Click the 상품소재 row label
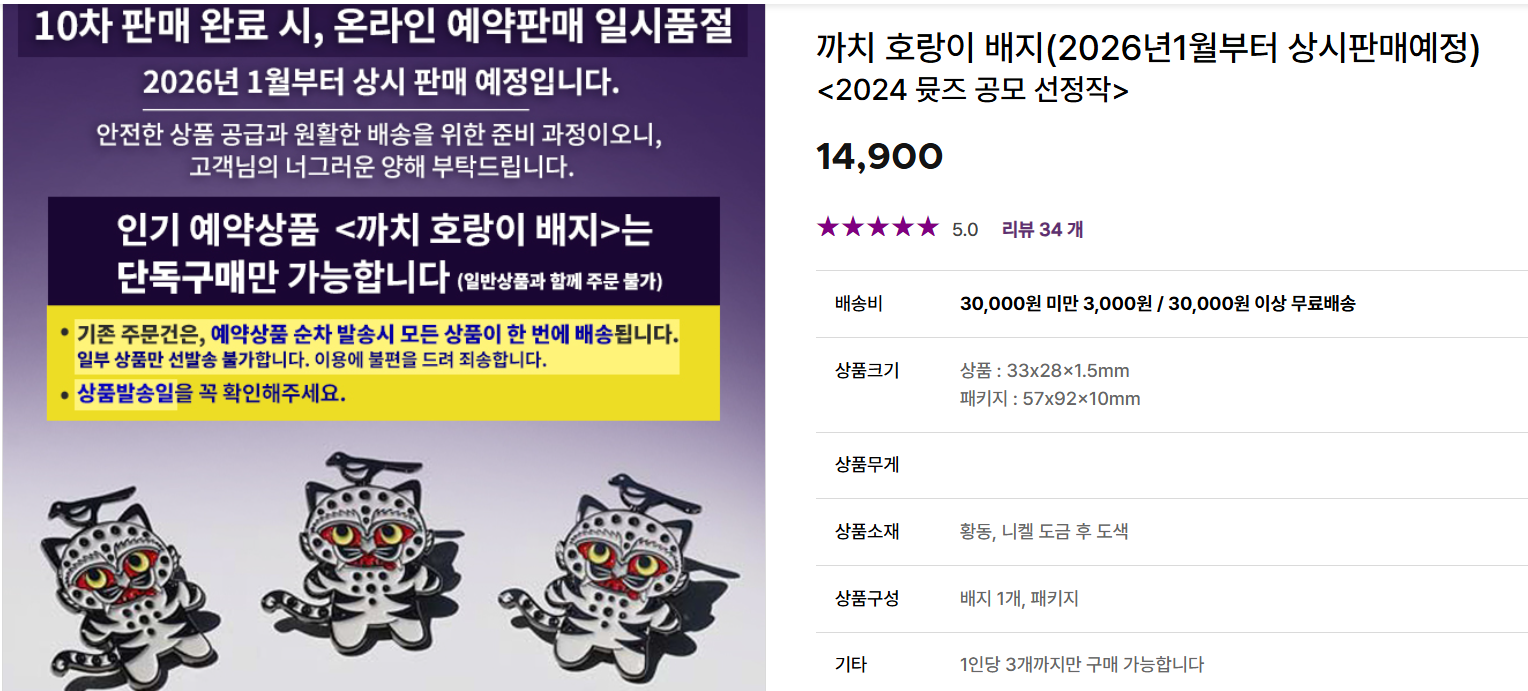 867,532
